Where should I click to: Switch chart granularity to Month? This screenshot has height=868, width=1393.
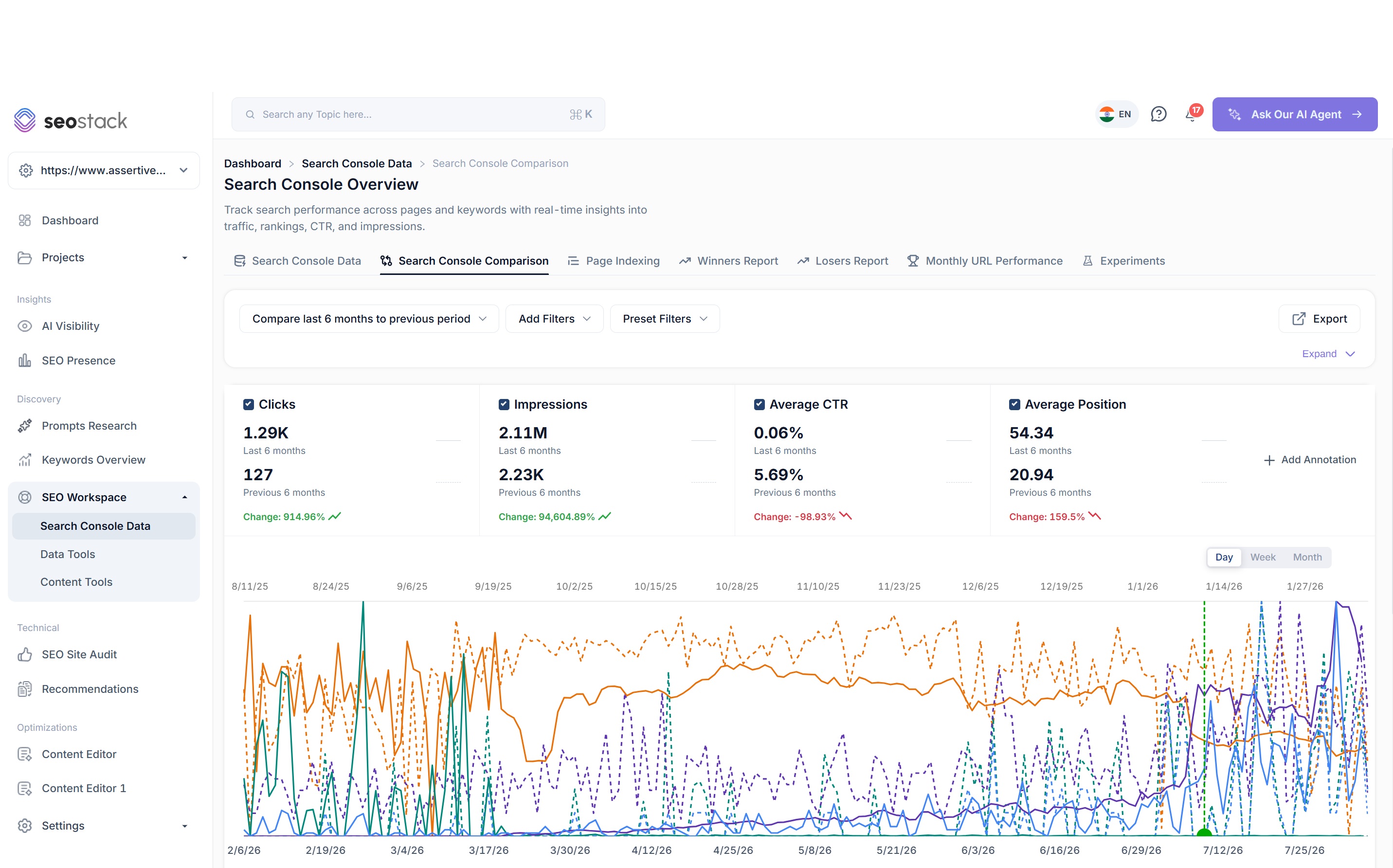click(x=1307, y=557)
